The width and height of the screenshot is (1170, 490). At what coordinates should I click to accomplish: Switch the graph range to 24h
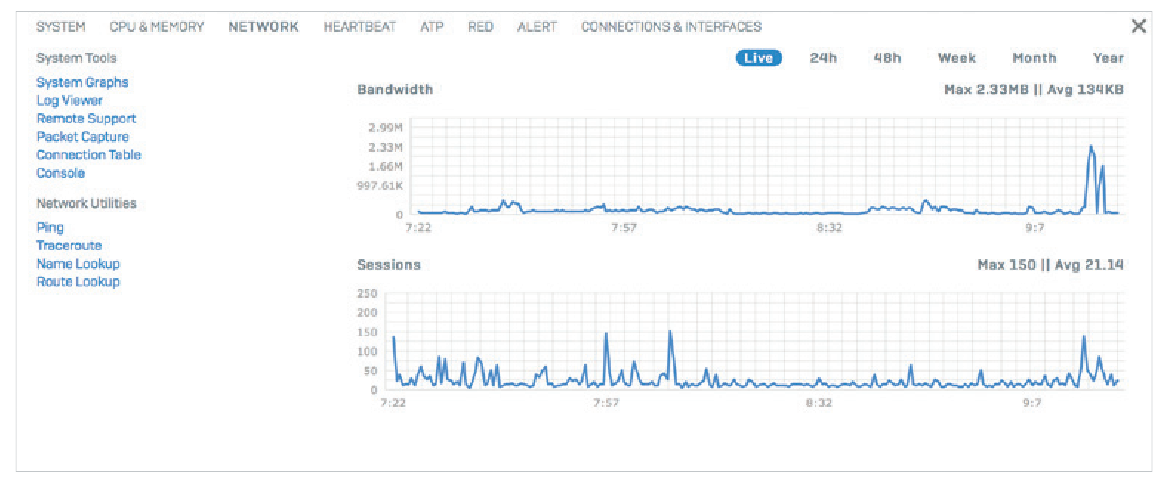[823, 58]
